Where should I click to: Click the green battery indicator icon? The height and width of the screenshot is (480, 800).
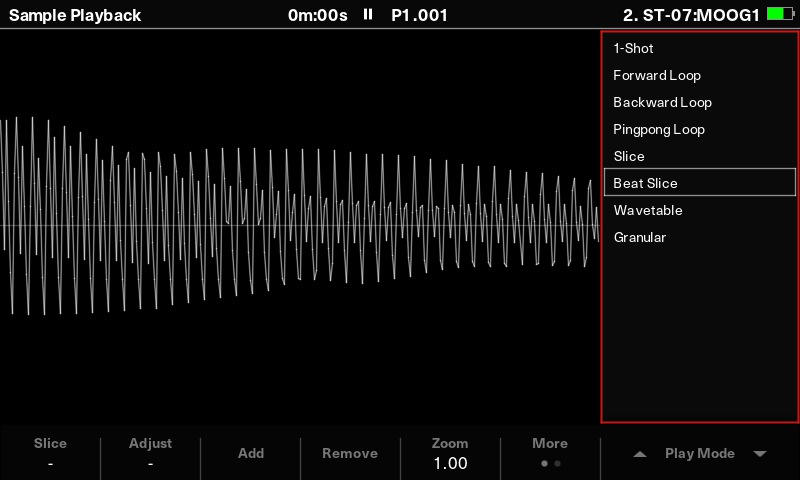[x=781, y=14]
